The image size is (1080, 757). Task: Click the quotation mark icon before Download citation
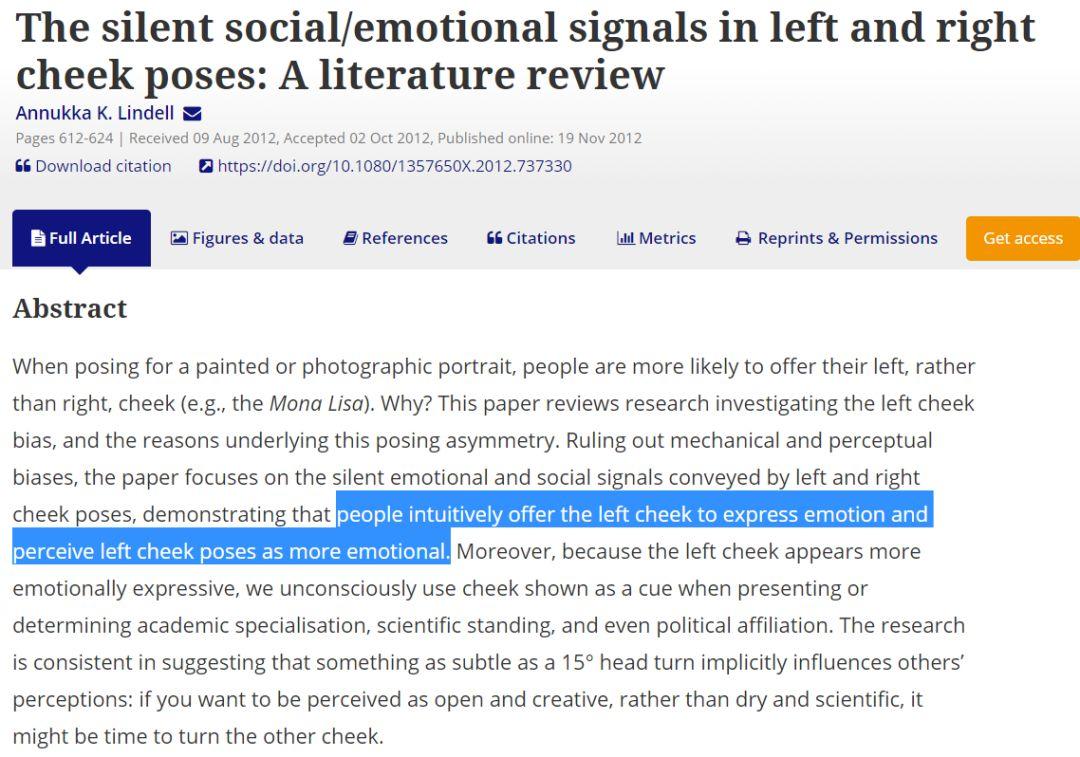coord(23,166)
